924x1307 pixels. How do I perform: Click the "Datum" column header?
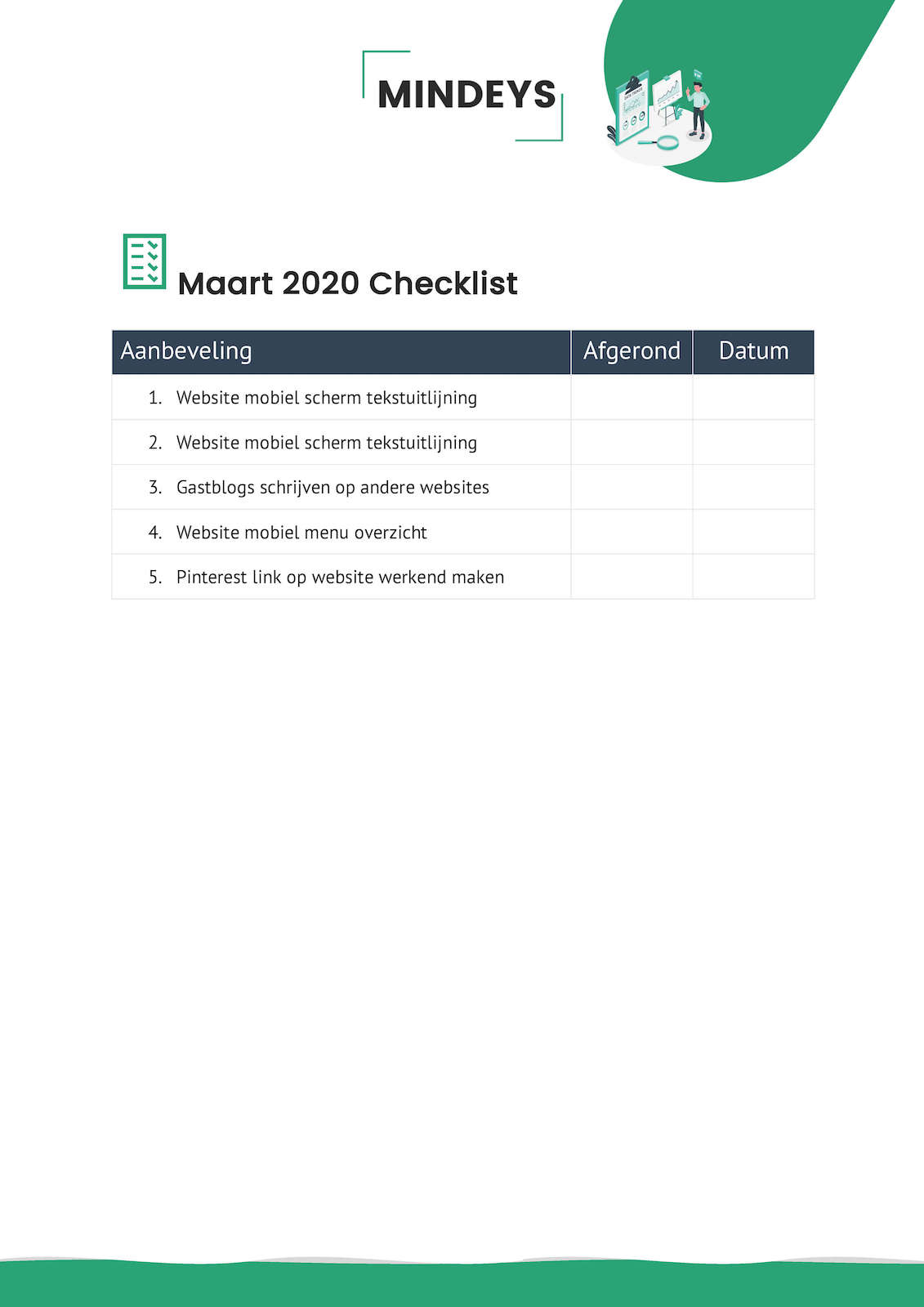tap(753, 351)
